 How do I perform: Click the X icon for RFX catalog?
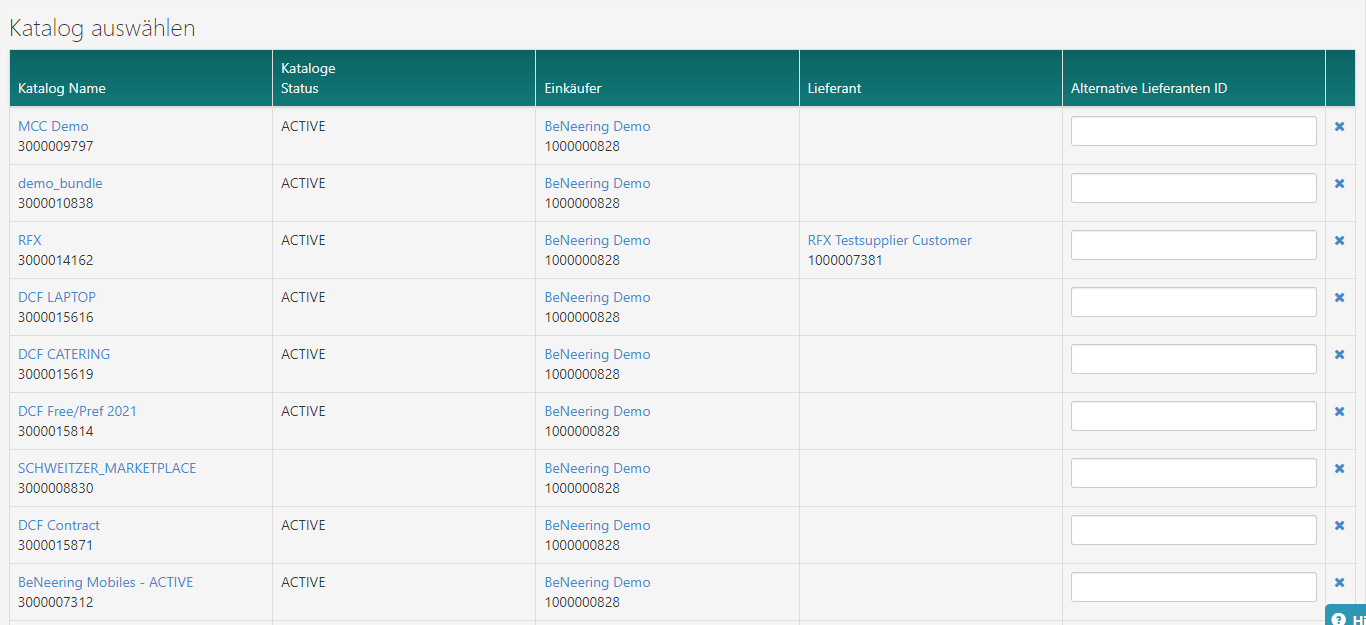[1339, 241]
